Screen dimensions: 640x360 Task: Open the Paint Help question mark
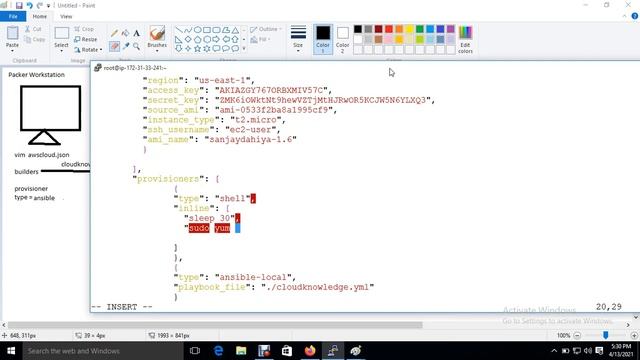(x=635, y=16)
